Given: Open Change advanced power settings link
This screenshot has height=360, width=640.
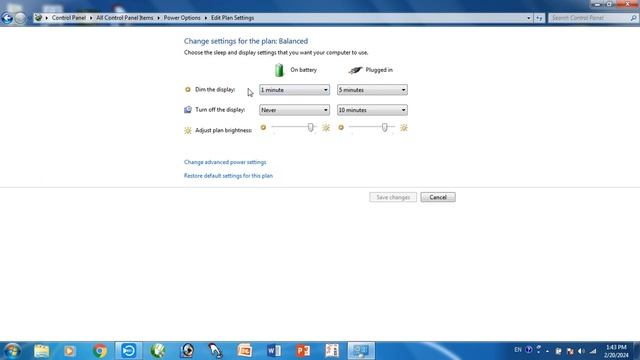Looking at the screenshot, I should (x=225, y=162).
